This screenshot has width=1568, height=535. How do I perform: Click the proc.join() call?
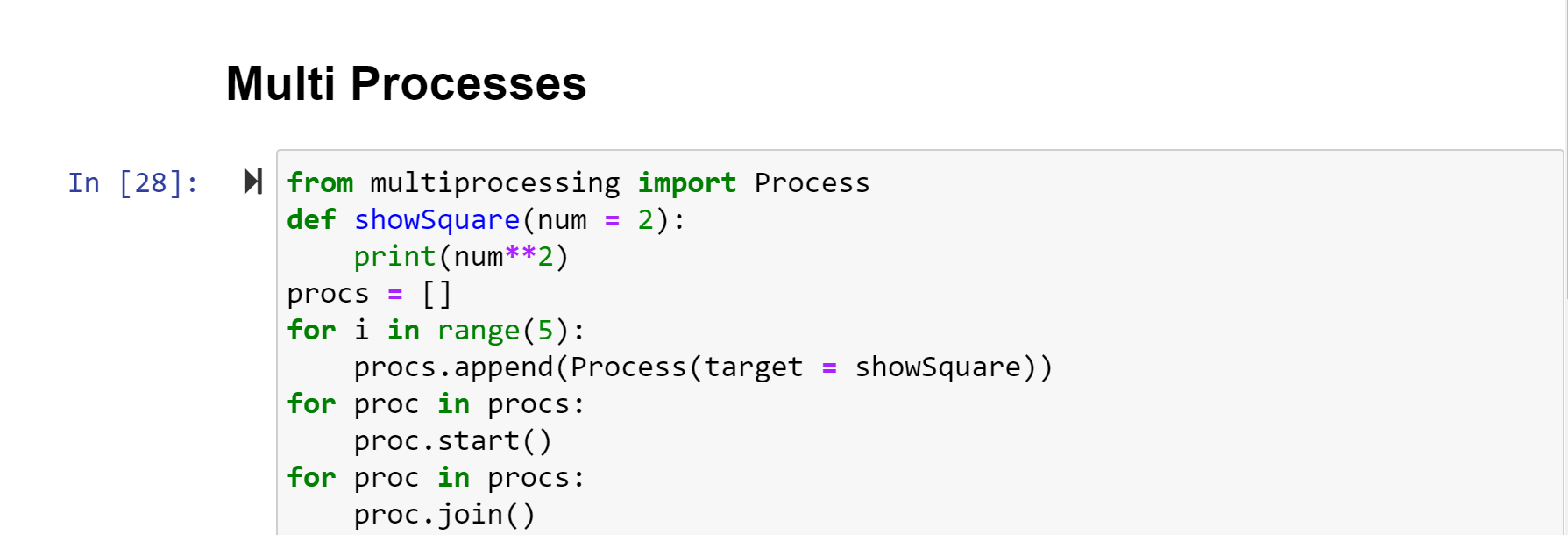444,514
